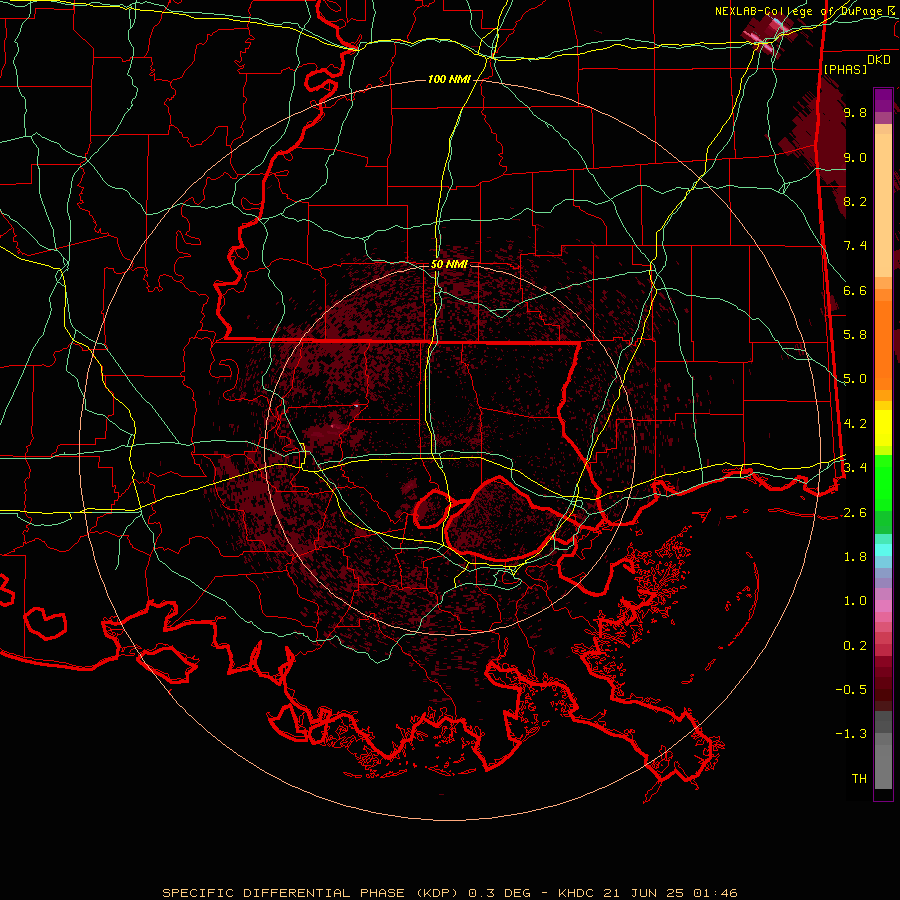Click the 8.2 legend value
The image size is (900, 900).
tap(855, 201)
